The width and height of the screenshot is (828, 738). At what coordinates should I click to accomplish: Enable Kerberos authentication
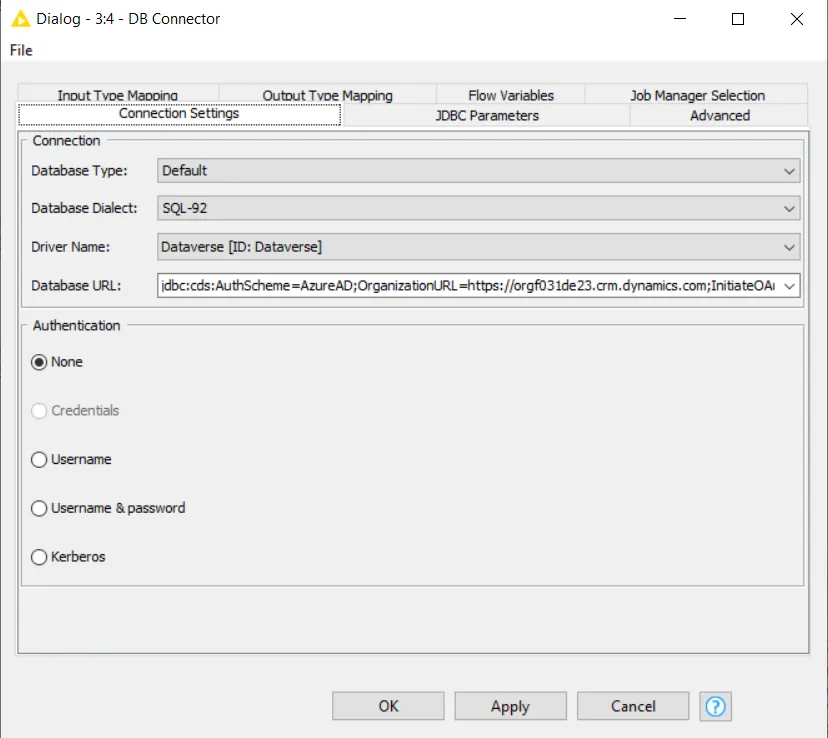pos(38,557)
